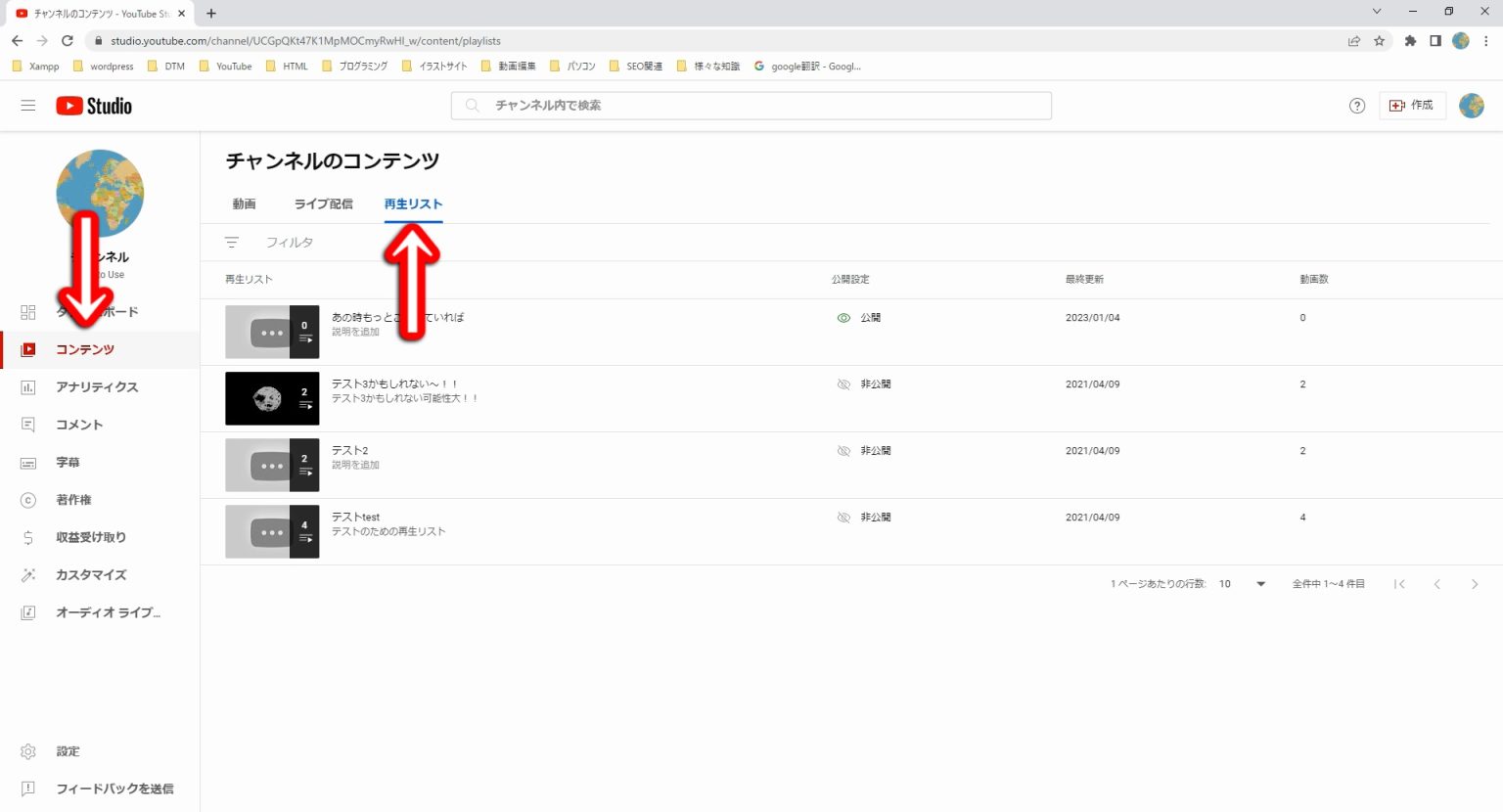The width and height of the screenshot is (1503, 812).
Task: Click the Analytics sidebar icon
Action: [x=28, y=387]
